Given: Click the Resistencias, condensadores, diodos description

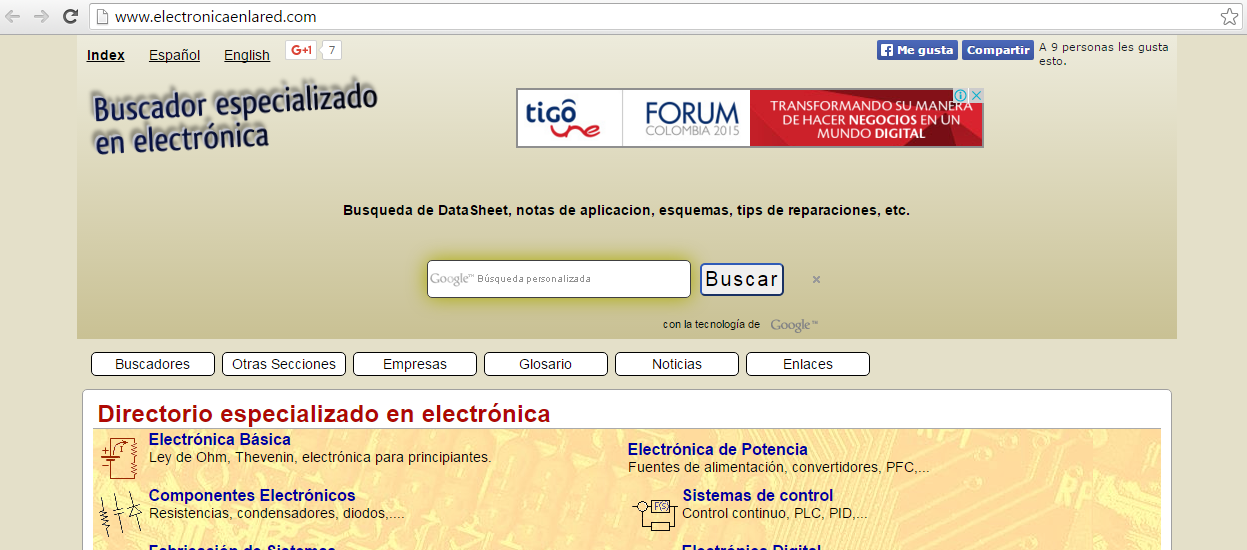Looking at the screenshot, I should 277,513.
